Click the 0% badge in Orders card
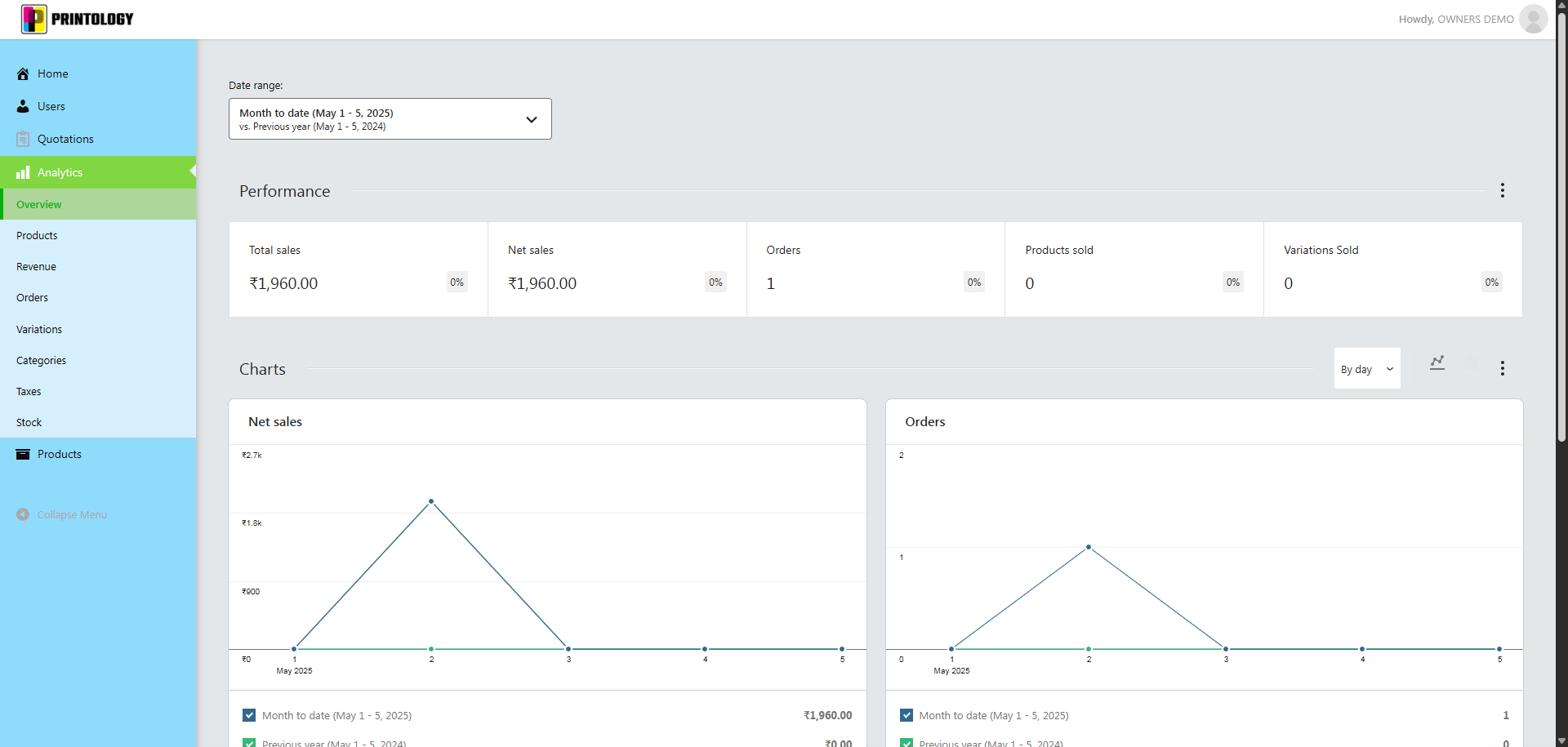 pyautogui.click(x=974, y=282)
